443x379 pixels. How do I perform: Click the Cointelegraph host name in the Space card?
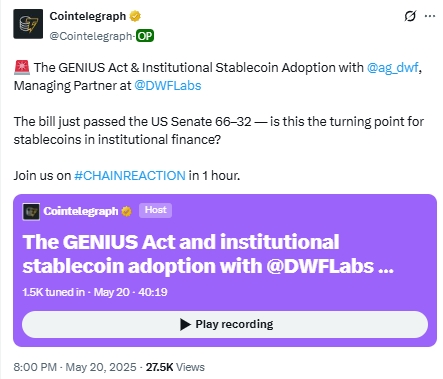click(x=81, y=211)
